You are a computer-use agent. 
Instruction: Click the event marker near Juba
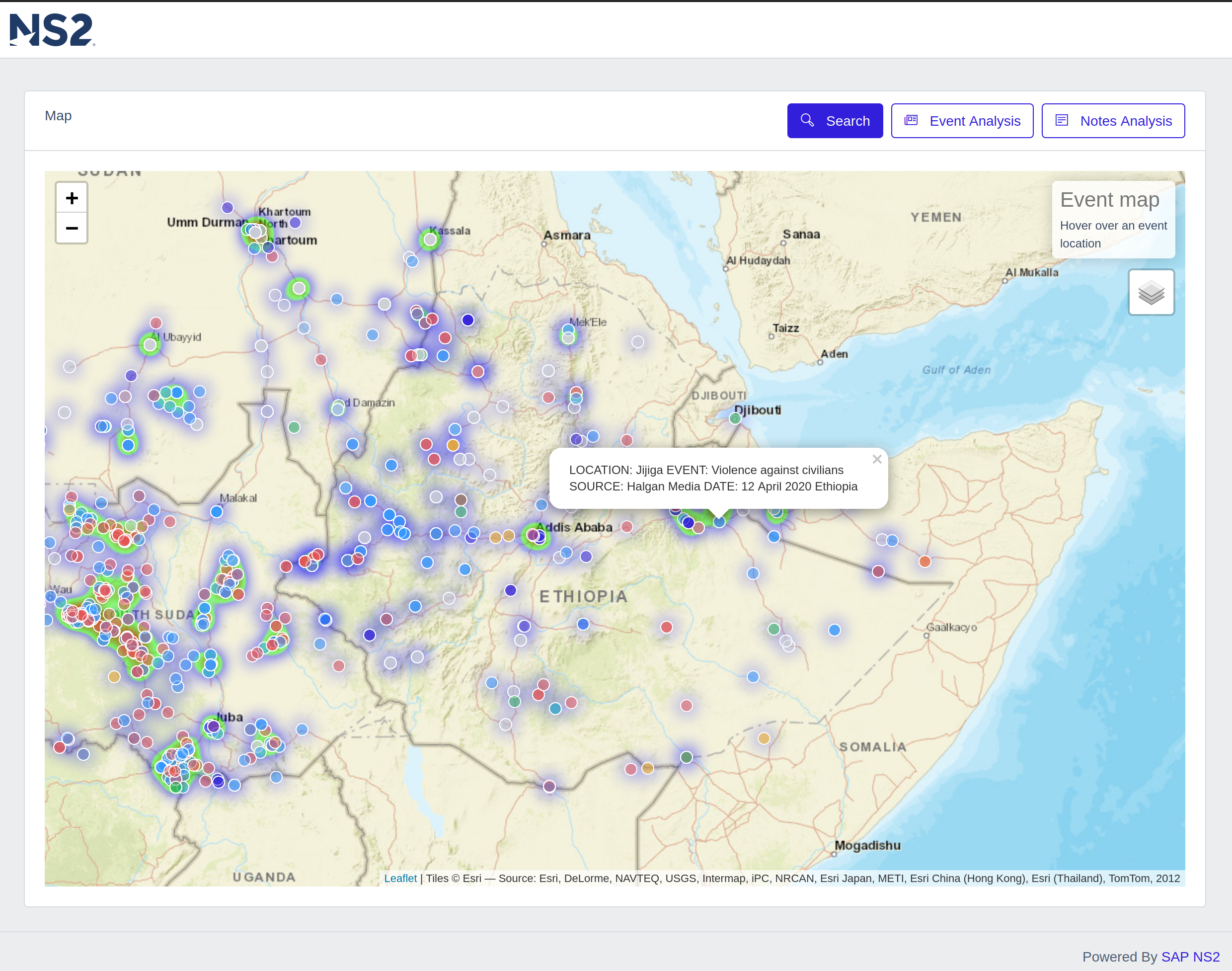pyautogui.click(x=213, y=727)
